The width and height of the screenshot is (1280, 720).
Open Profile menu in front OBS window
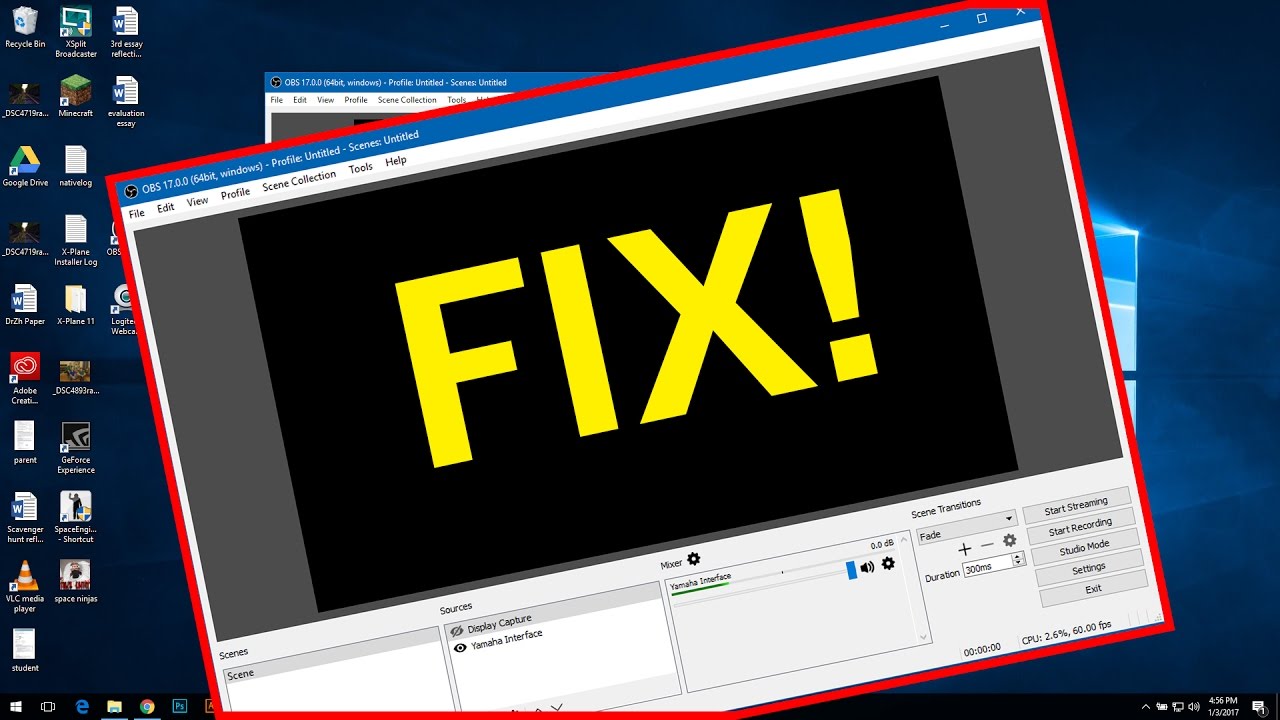236,193
